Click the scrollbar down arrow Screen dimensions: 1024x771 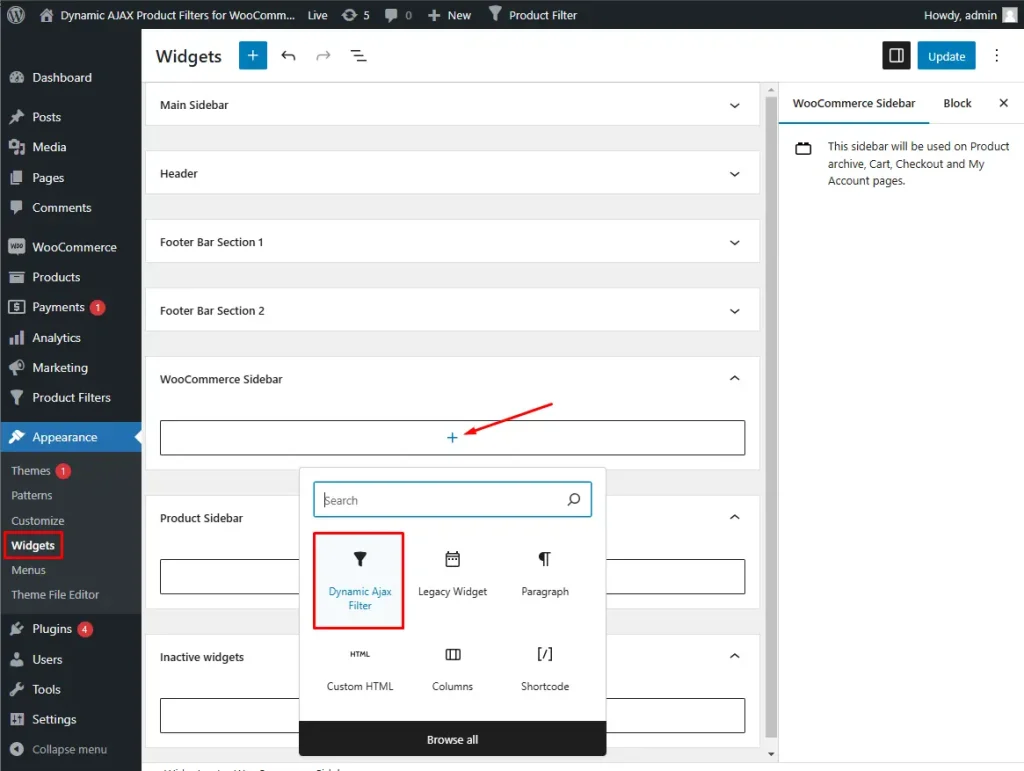pos(771,754)
